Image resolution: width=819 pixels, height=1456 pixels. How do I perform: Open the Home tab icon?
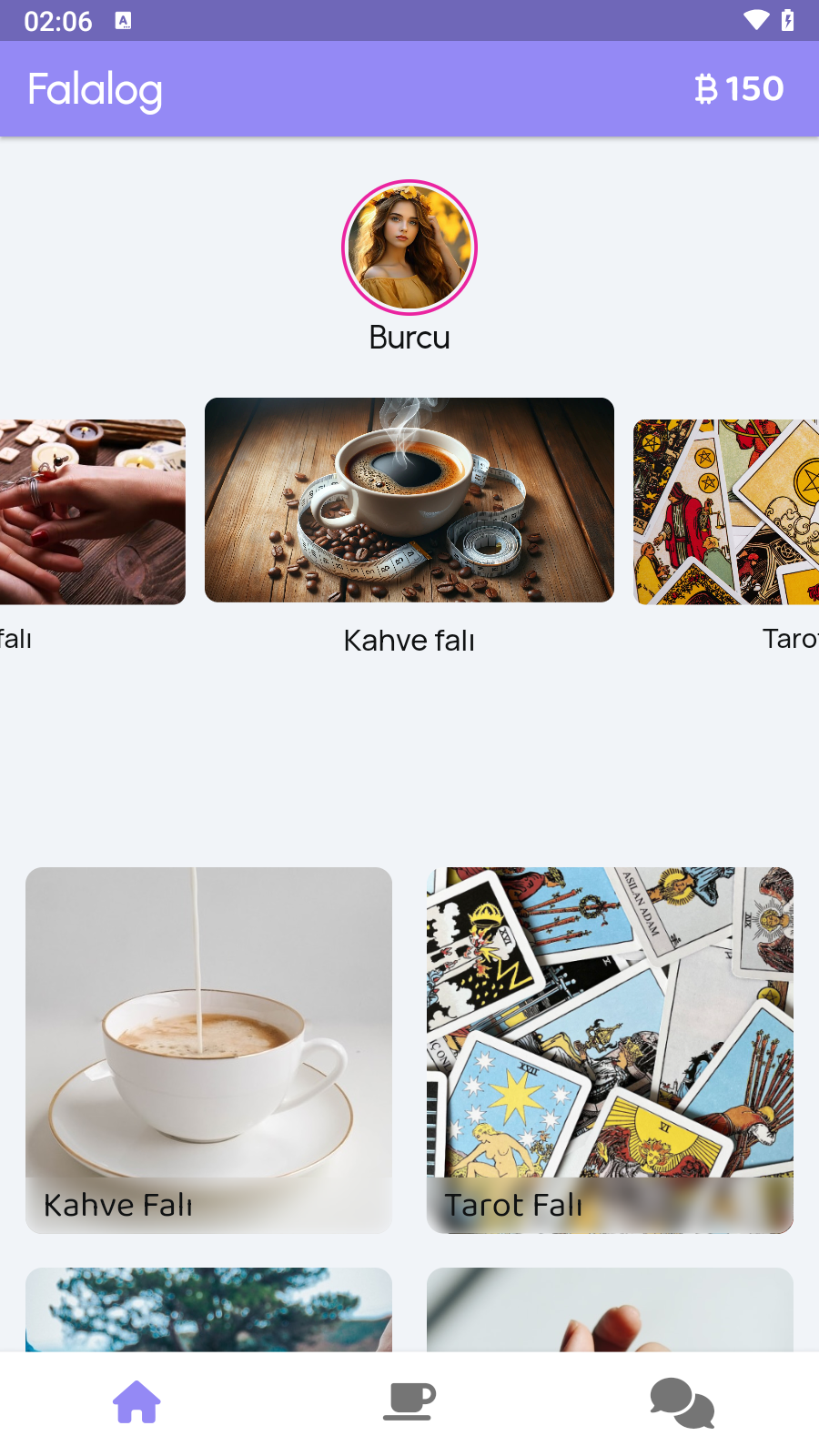[136, 1402]
